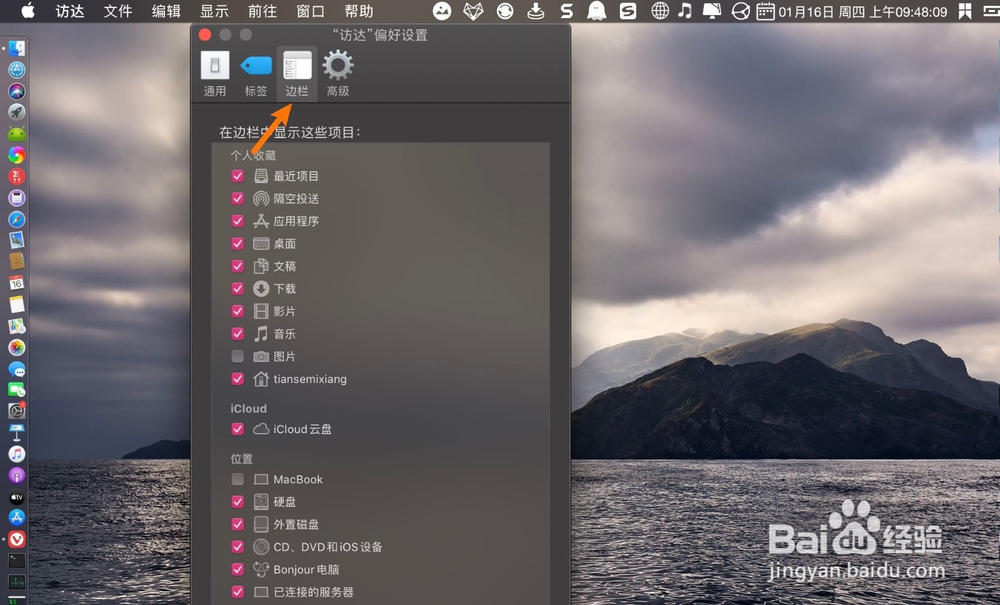
Task: Enable the 图片 sidebar checkbox
Action: pyautogui.click(x=237, y=356)
